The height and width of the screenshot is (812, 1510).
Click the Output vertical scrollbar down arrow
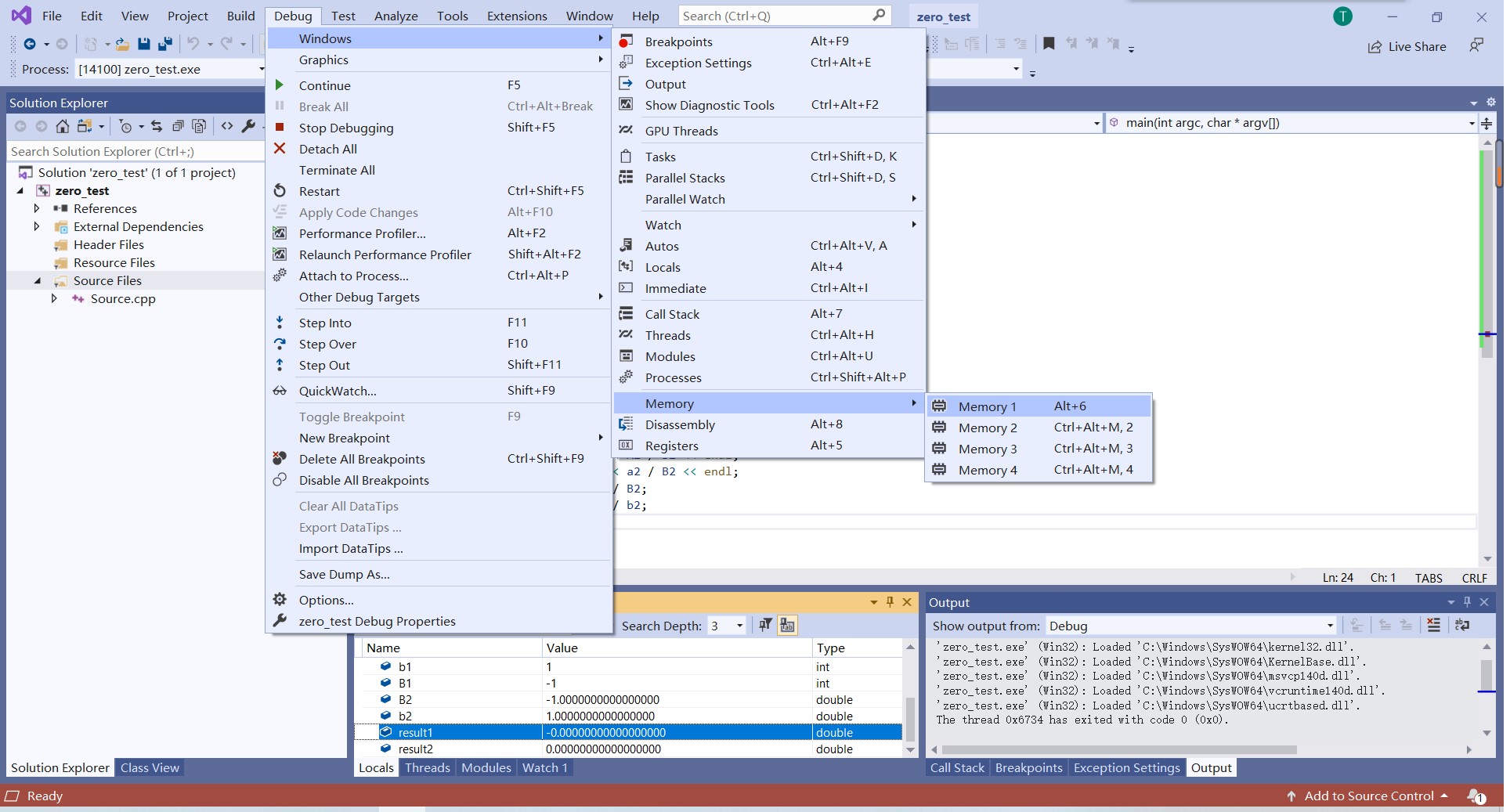1487,734
